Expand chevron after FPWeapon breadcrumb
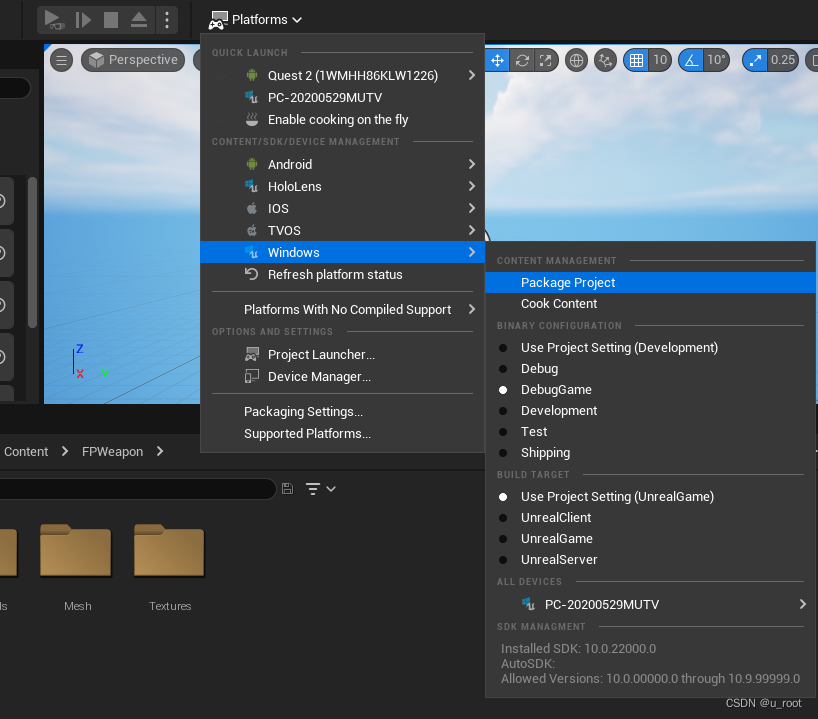 [x=160, y=451]
